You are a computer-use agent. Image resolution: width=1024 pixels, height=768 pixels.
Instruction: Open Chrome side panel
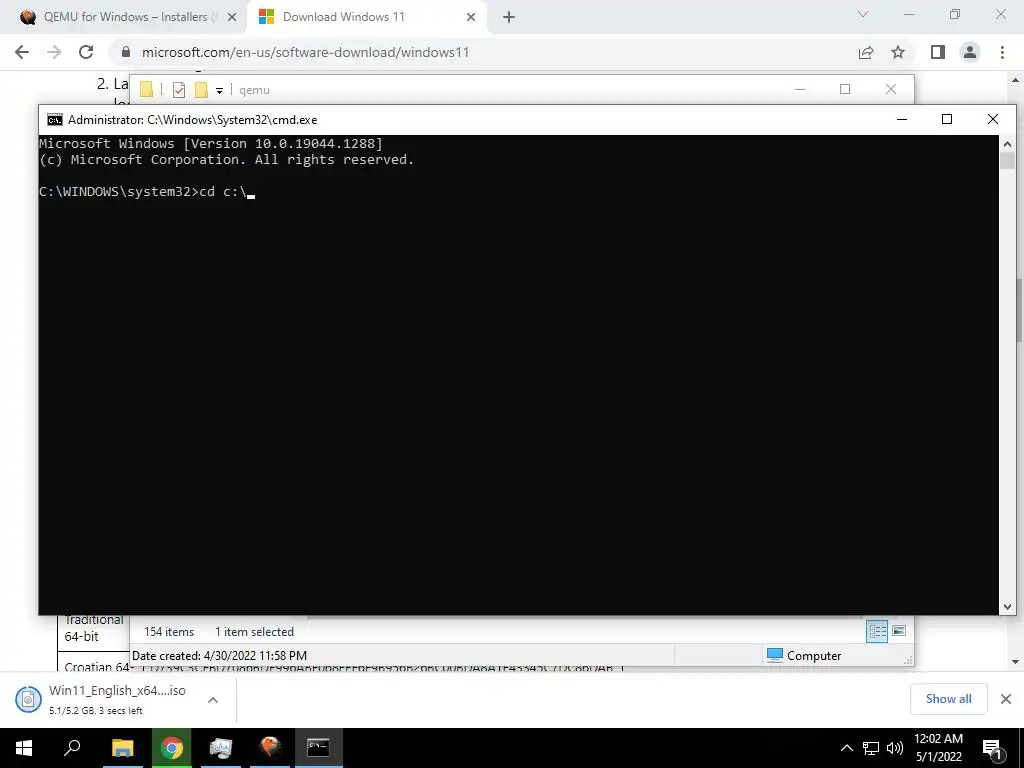pyautogui.click(x=938, y=52)
